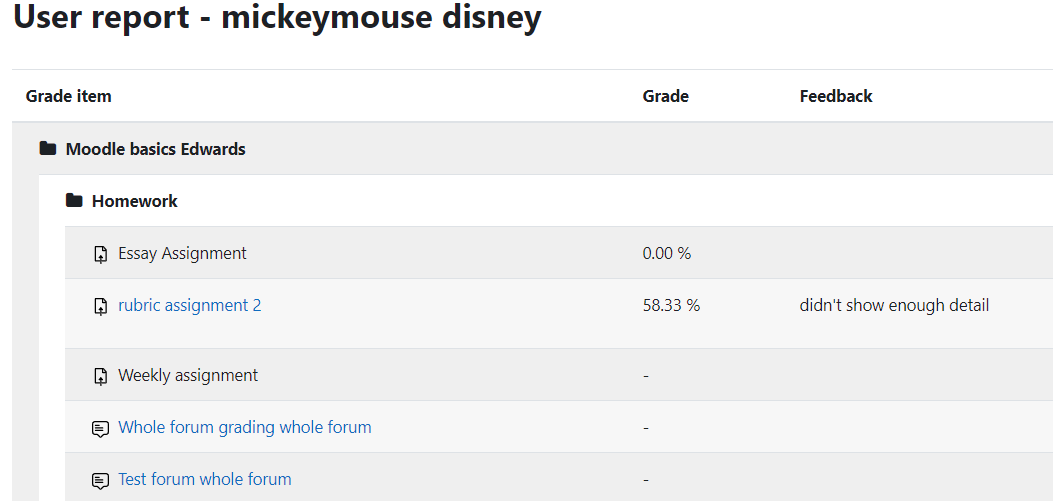This screenshot has width=1053, height=501.
Task: Select the Weekly assignment item text
Action: pos(188,375)
